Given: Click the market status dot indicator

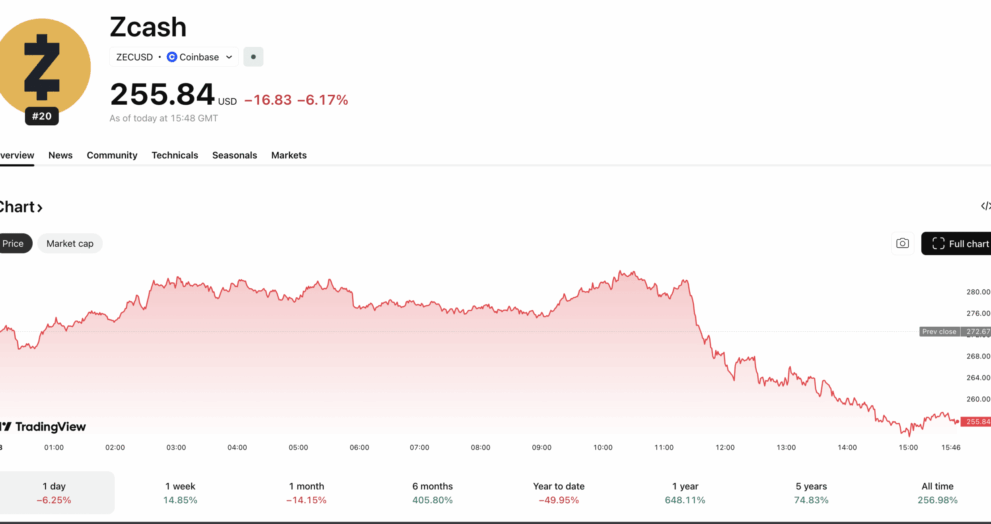Looking at the screenshot, I should (x=253, y=57).
